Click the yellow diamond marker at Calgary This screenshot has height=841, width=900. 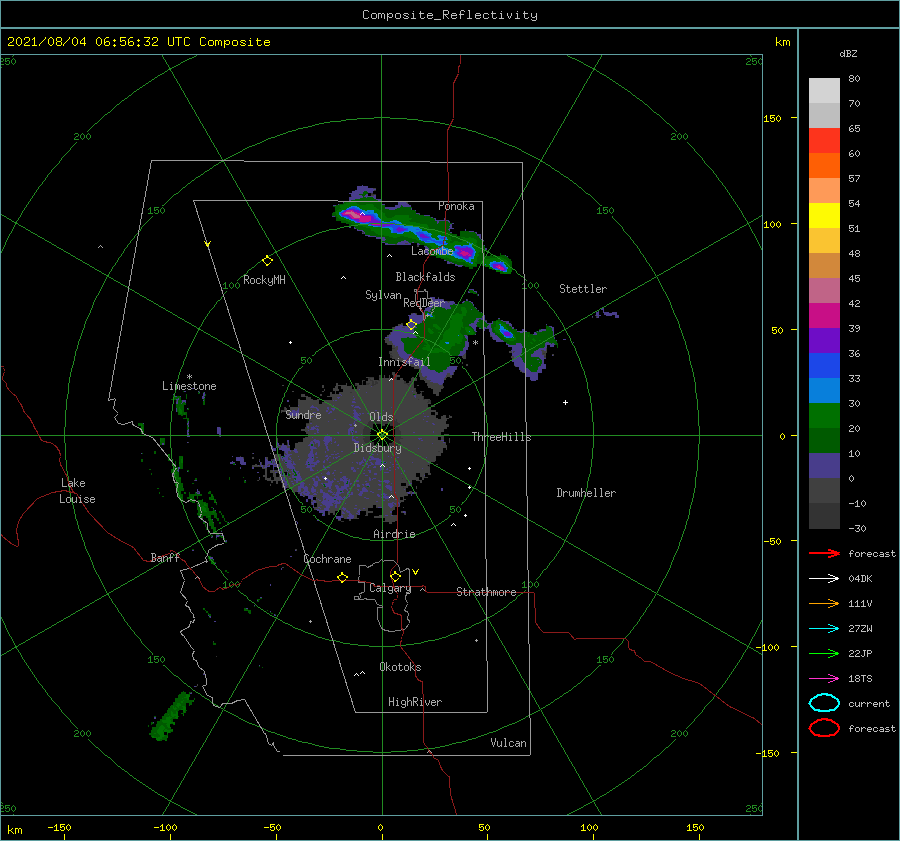click(x=395, y=576)
